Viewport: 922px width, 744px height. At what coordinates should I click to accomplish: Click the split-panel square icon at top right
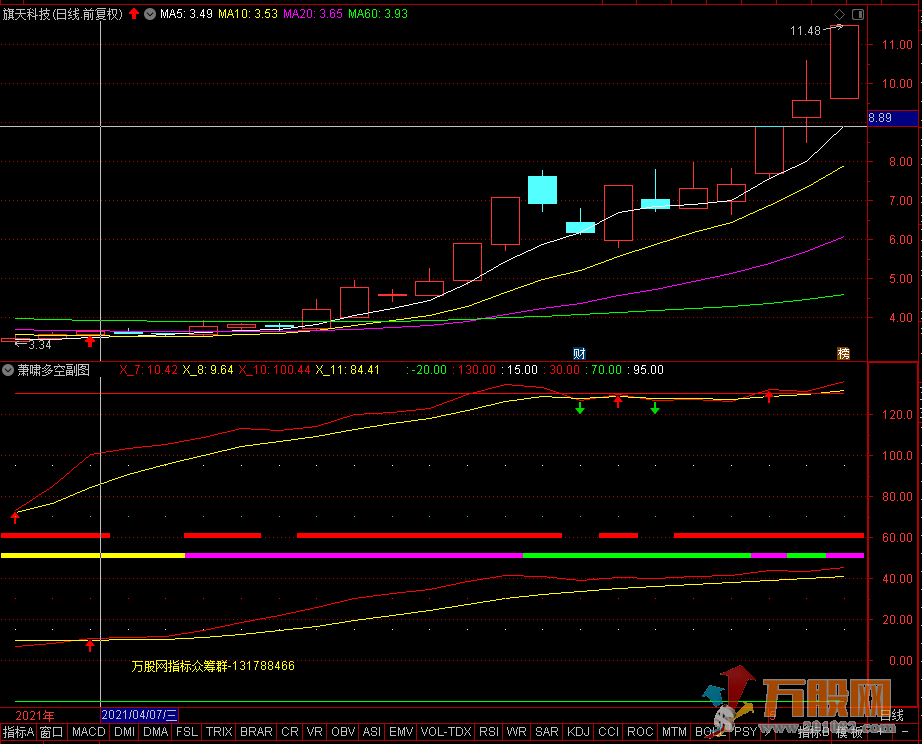pos(858,14)
